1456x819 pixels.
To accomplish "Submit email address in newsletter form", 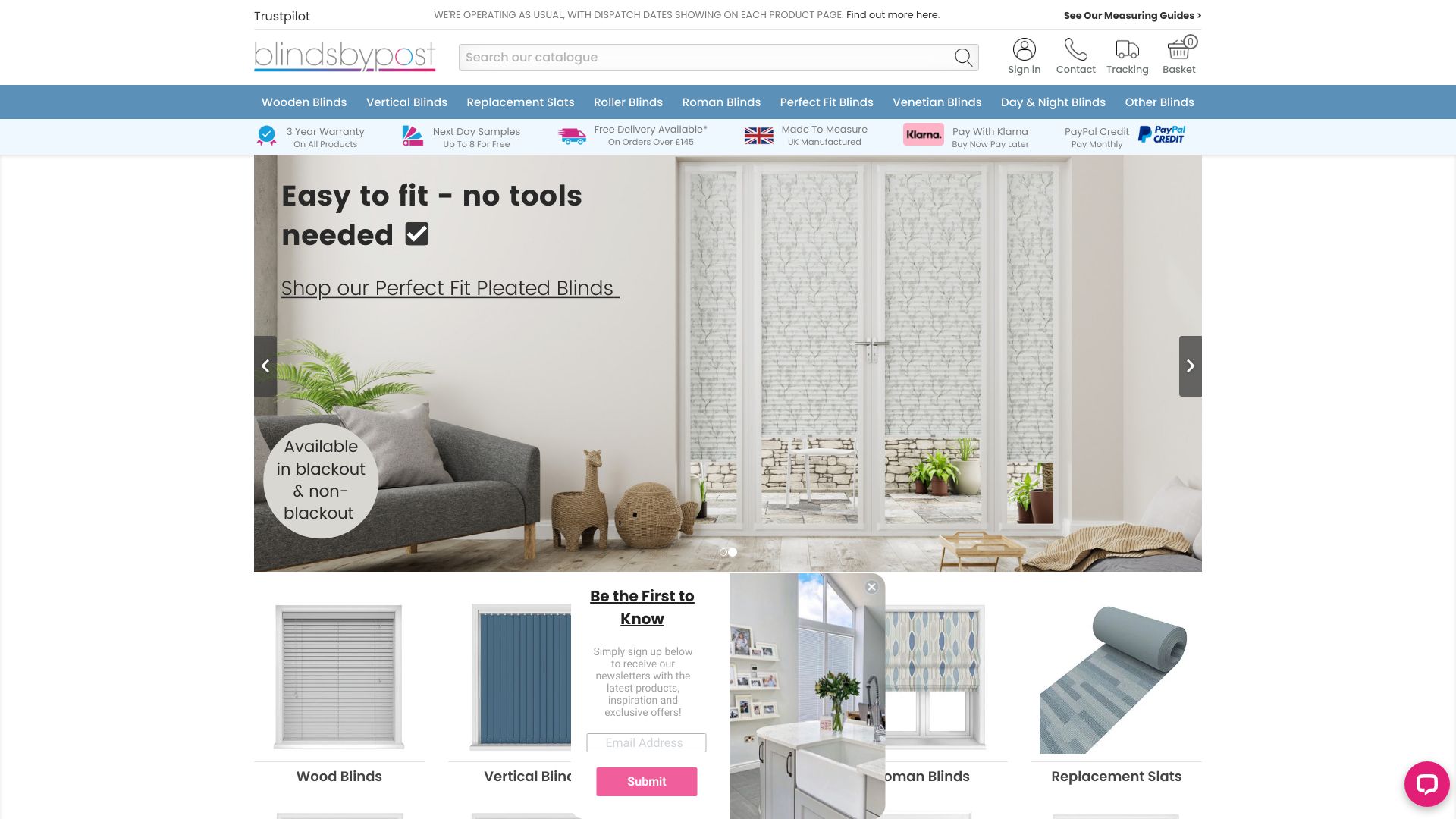I will pyautogui.click(x=646, y=781).
